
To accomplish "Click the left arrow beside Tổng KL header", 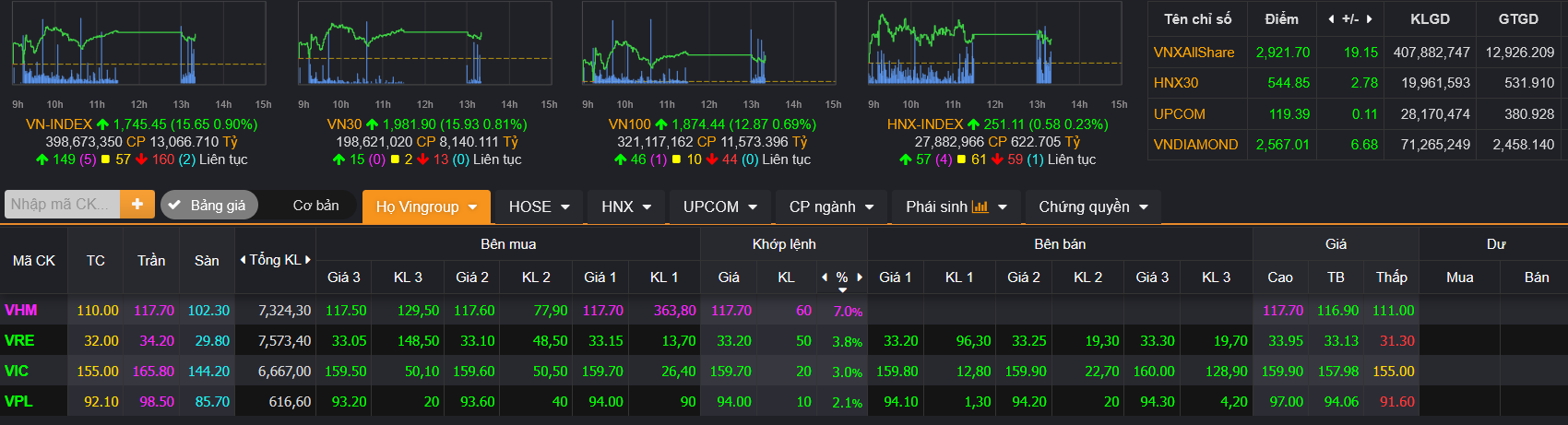I will (x=243, y=260).
